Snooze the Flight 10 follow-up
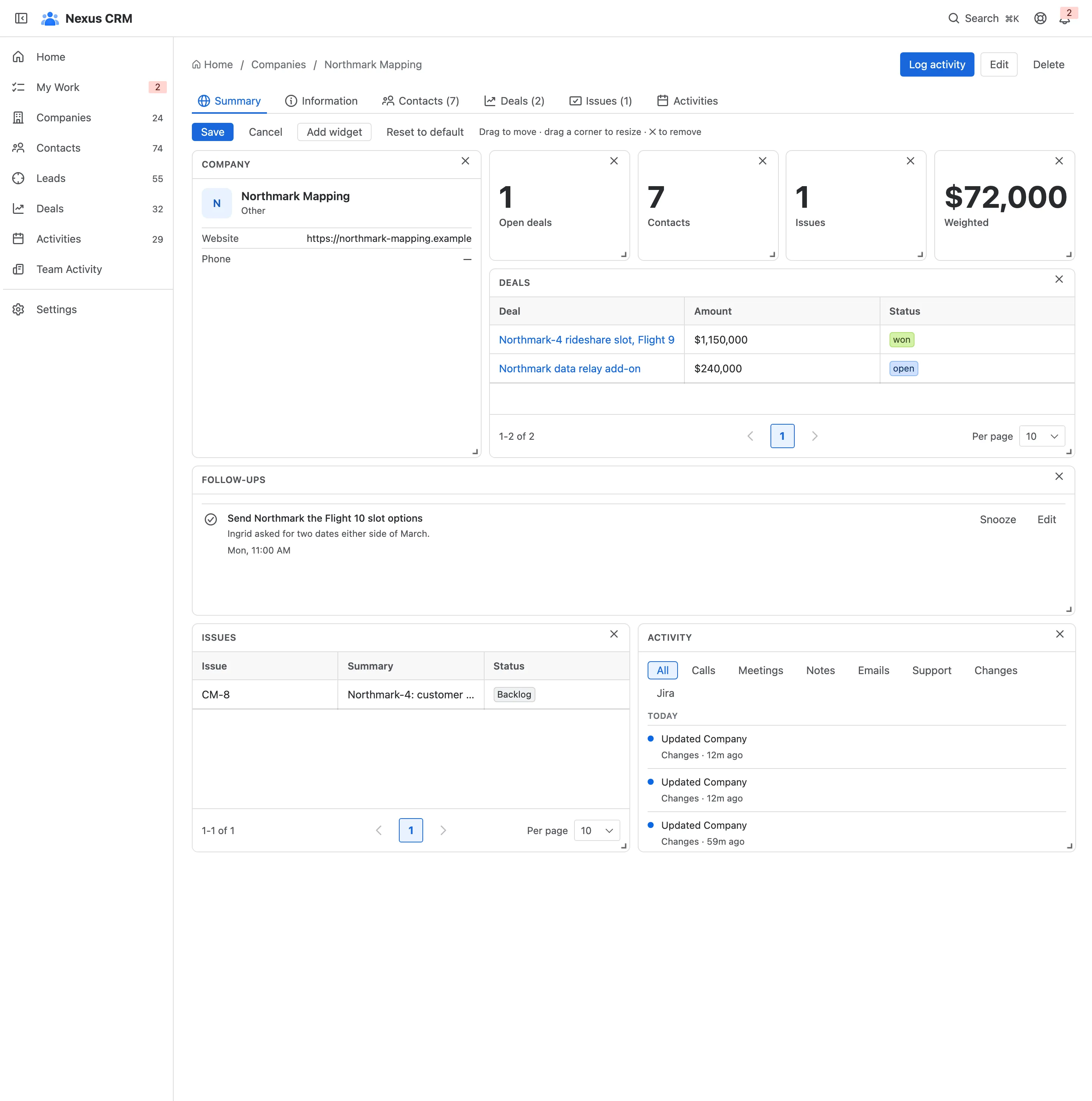 click(997, 520)
